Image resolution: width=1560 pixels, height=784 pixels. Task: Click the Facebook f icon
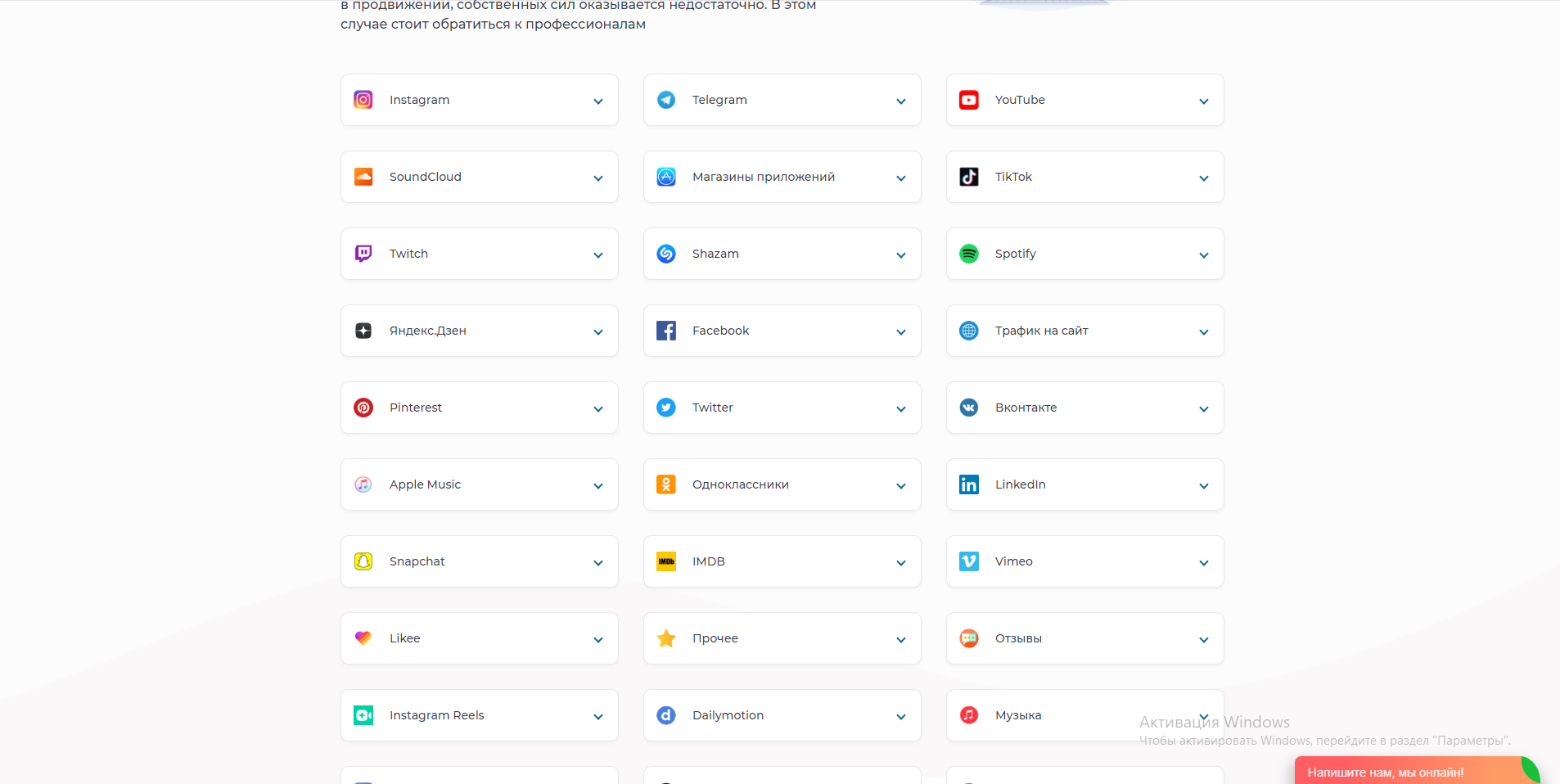click(x=666, y=331)
